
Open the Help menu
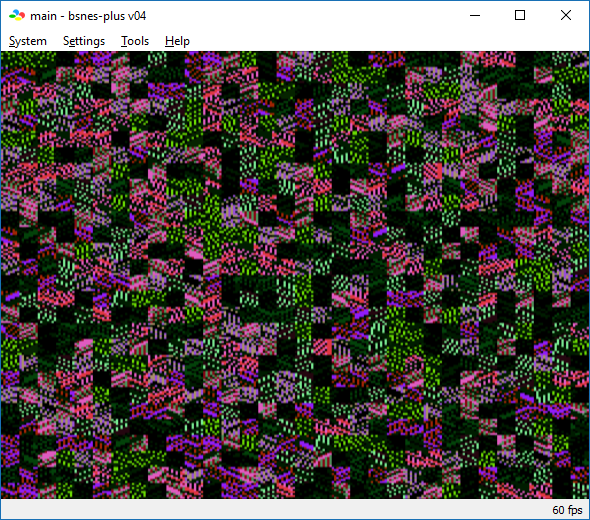coord(177,41)
